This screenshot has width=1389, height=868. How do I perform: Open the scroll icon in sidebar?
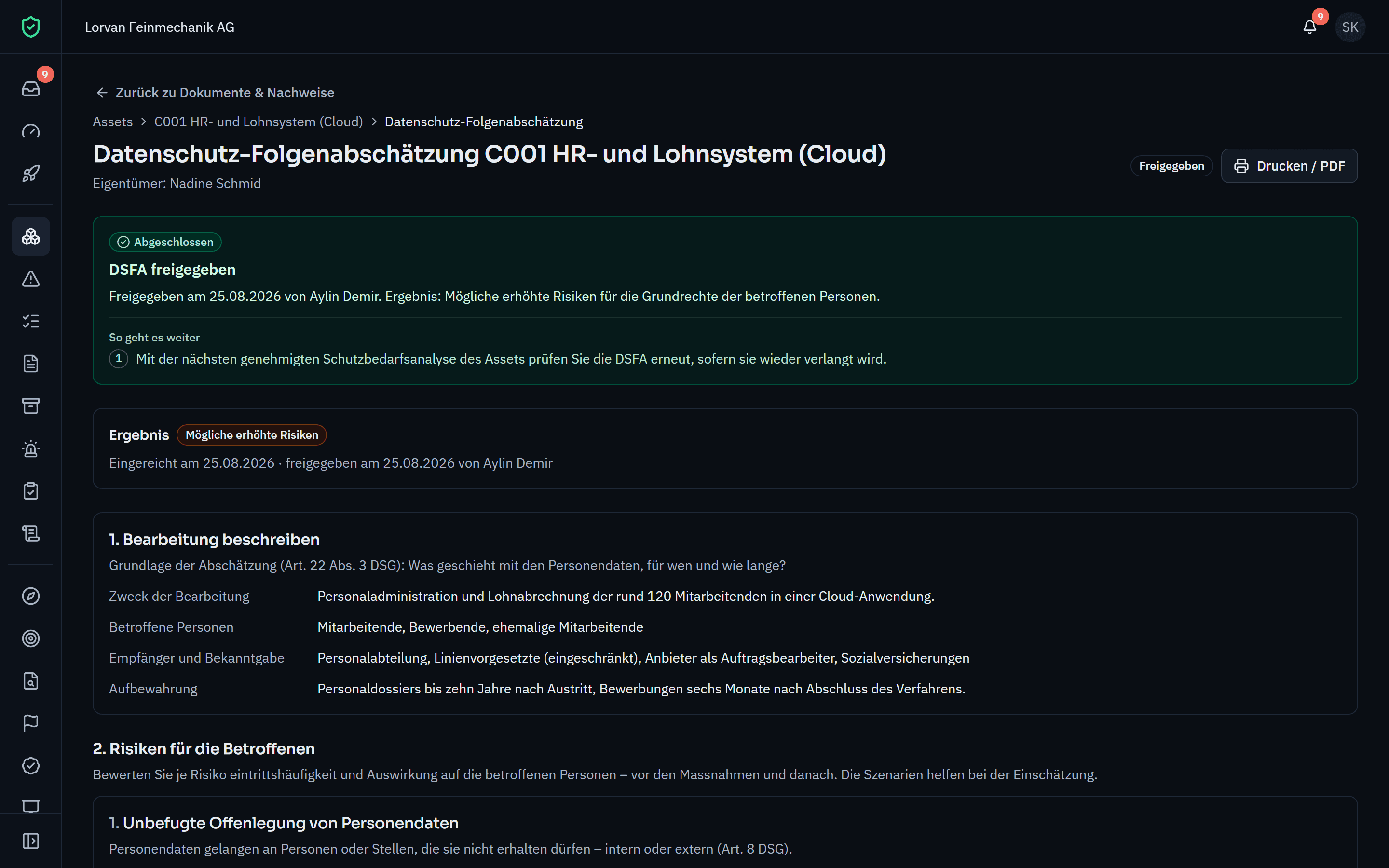(30, 534)
